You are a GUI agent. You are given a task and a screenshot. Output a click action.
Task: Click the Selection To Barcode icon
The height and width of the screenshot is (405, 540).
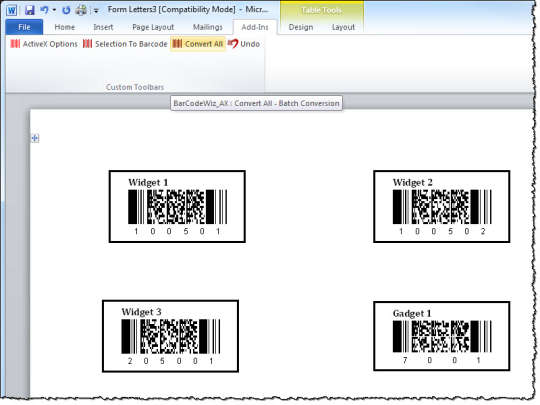(87, 44)
